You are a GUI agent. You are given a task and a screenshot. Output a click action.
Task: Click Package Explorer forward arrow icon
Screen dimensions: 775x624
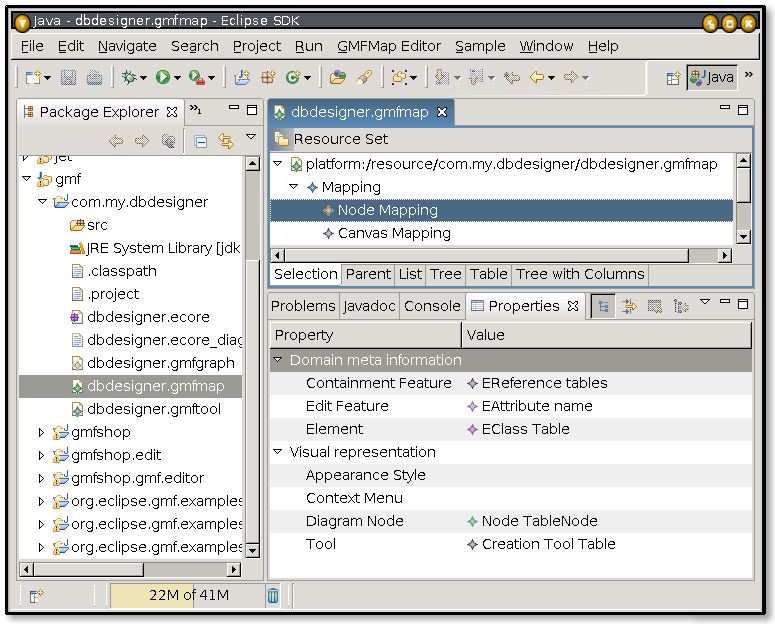(x=142, y=141)
